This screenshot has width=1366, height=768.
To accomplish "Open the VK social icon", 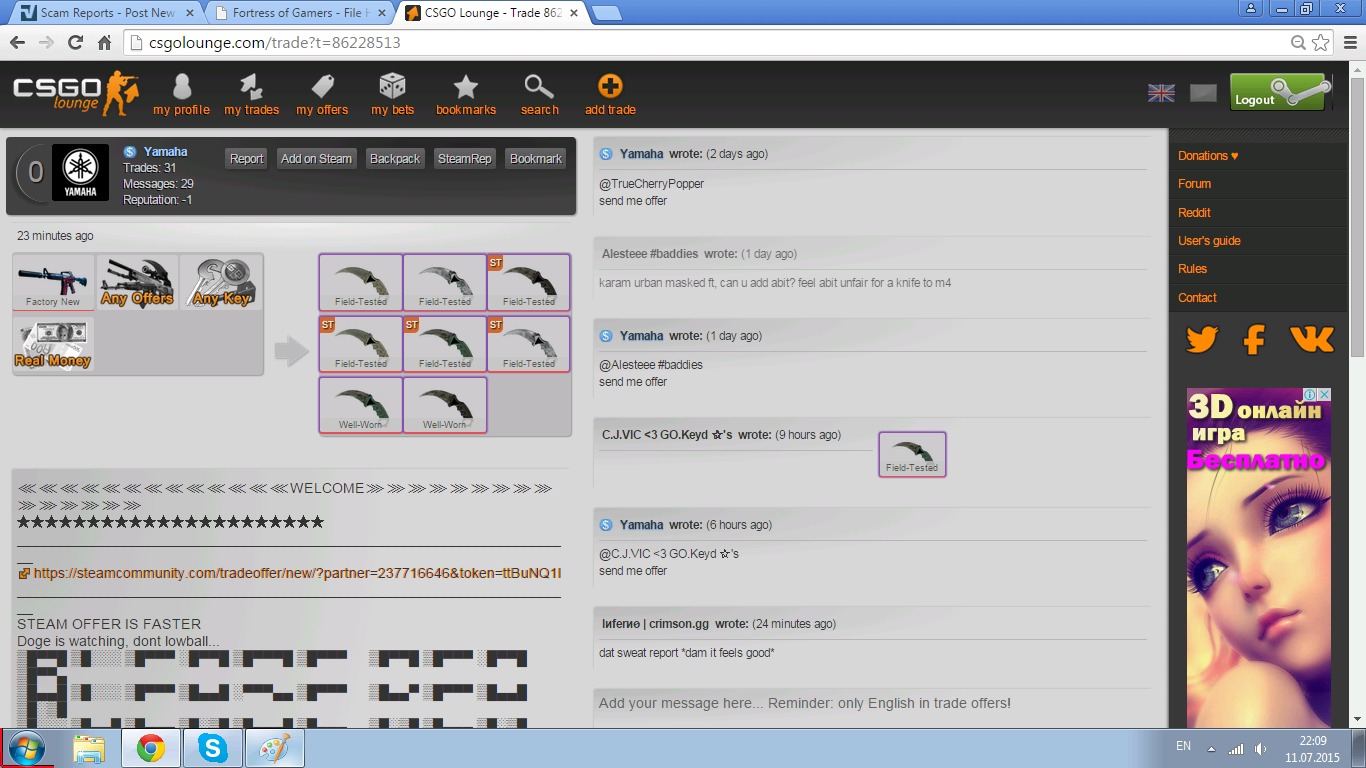I will coord(1311,340).
